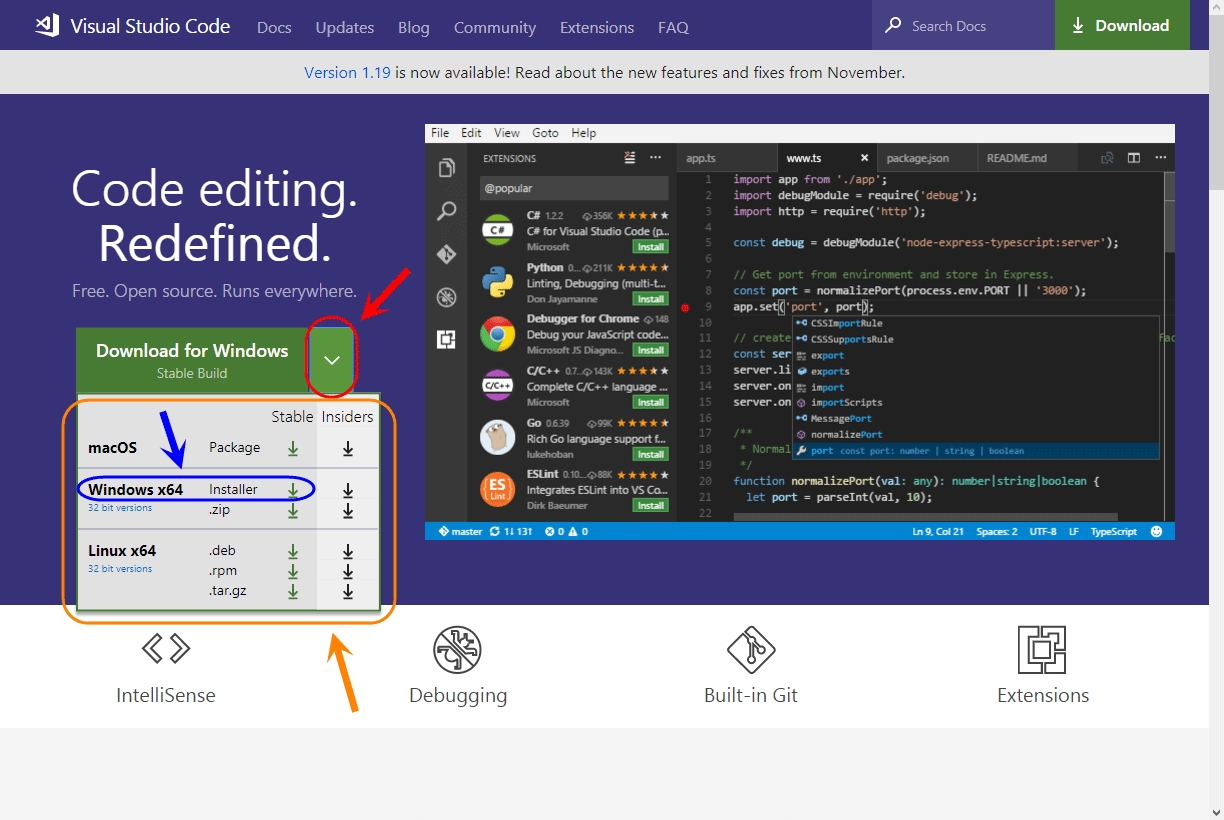The width and height of the screenshot is (1224, 820).
Task: Click the Built-in Git feature label
Action: click(751, 695)
